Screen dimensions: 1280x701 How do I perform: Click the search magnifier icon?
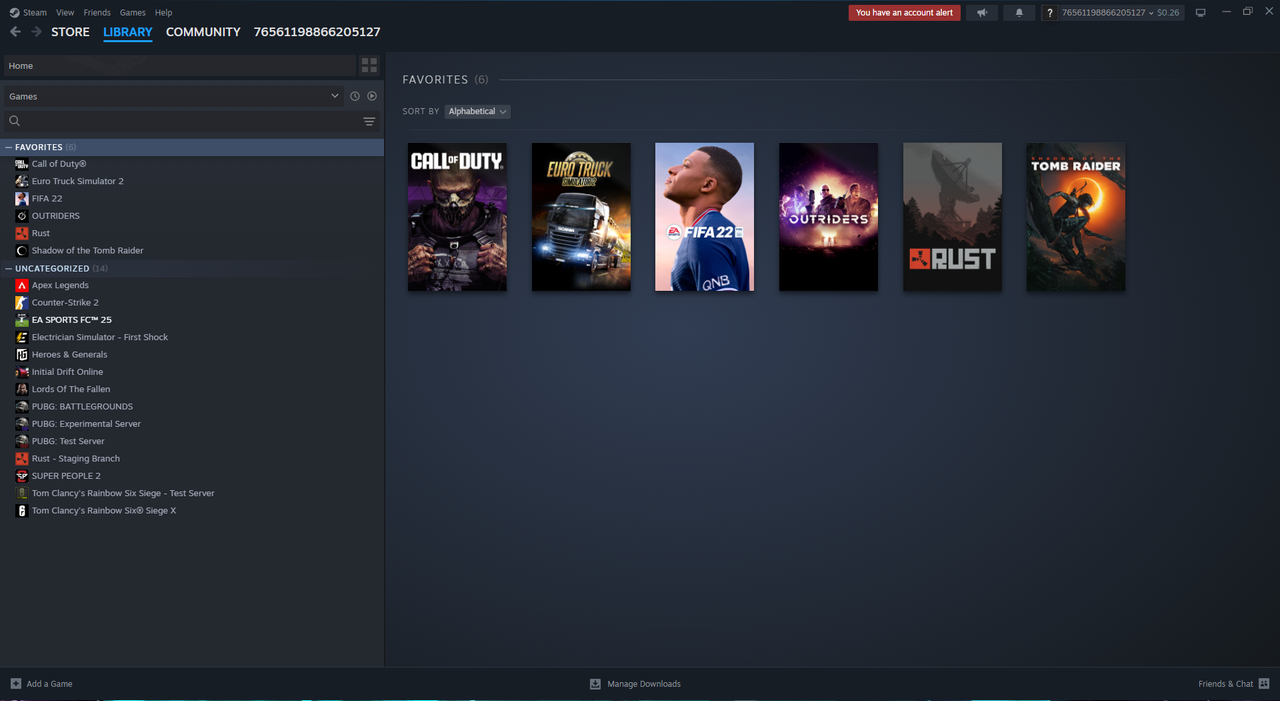coord(15,121)
